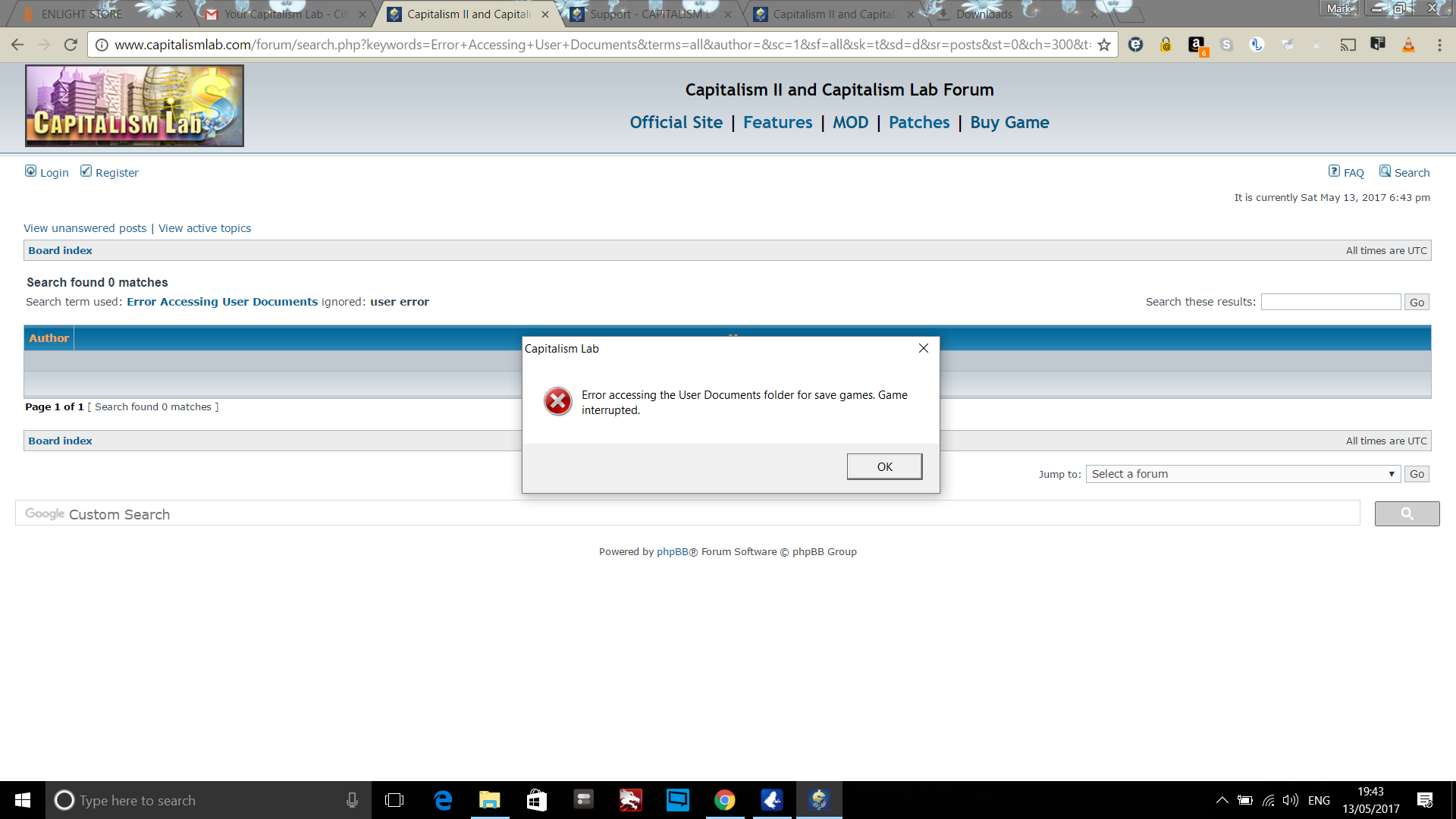Click the yellow padlock email extension icon
The height and width of the screenshot is (819, 1456).
[1166, 45]
